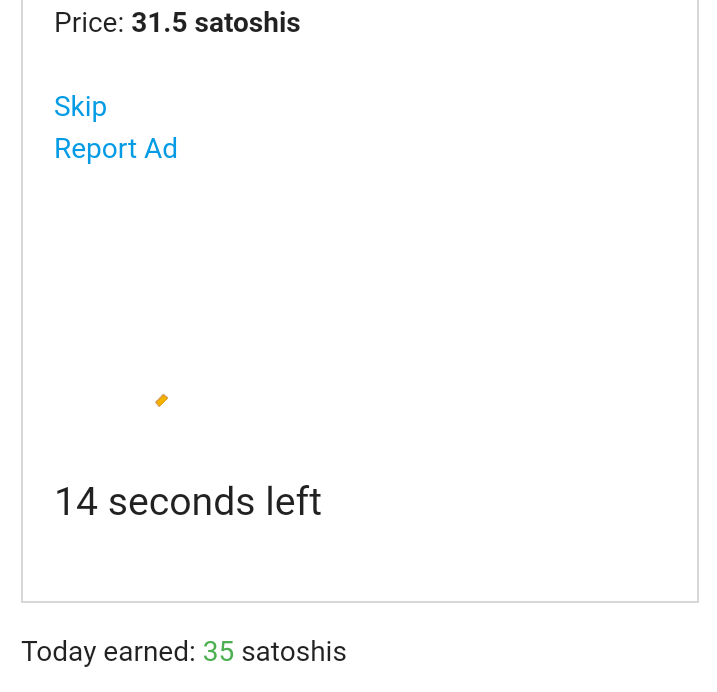
Task: Open the Report Ad link
Action: point(115,149)
